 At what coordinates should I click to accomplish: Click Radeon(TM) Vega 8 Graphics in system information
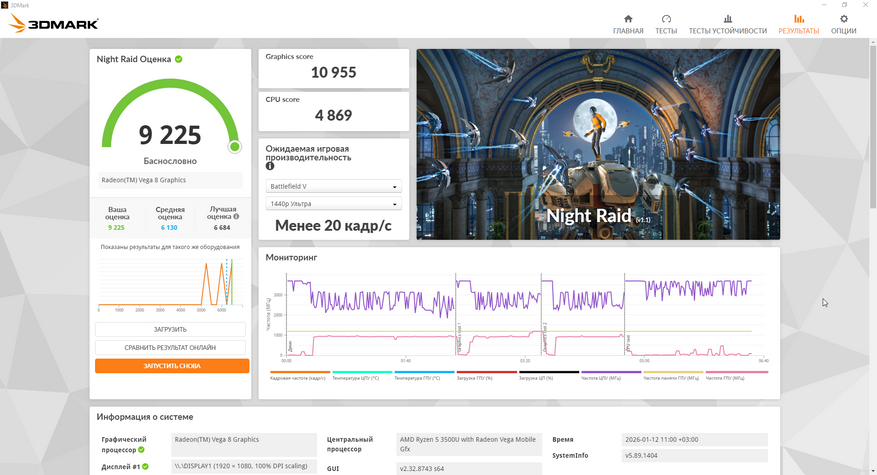[x=244, y=444]
